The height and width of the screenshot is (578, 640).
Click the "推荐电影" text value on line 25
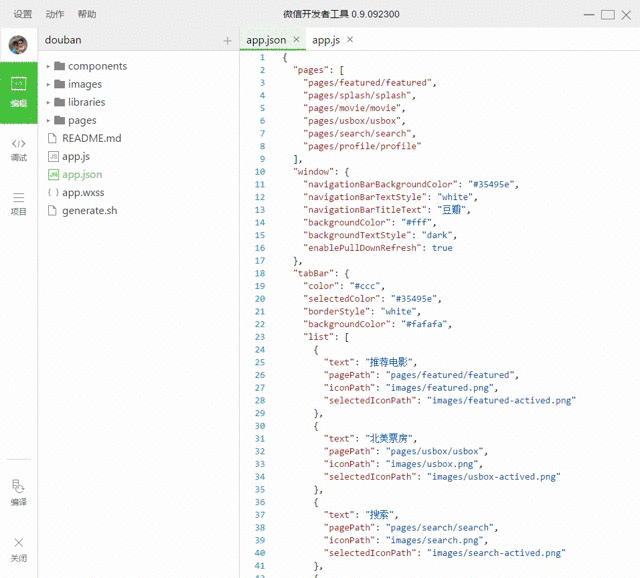click(389, 362)
